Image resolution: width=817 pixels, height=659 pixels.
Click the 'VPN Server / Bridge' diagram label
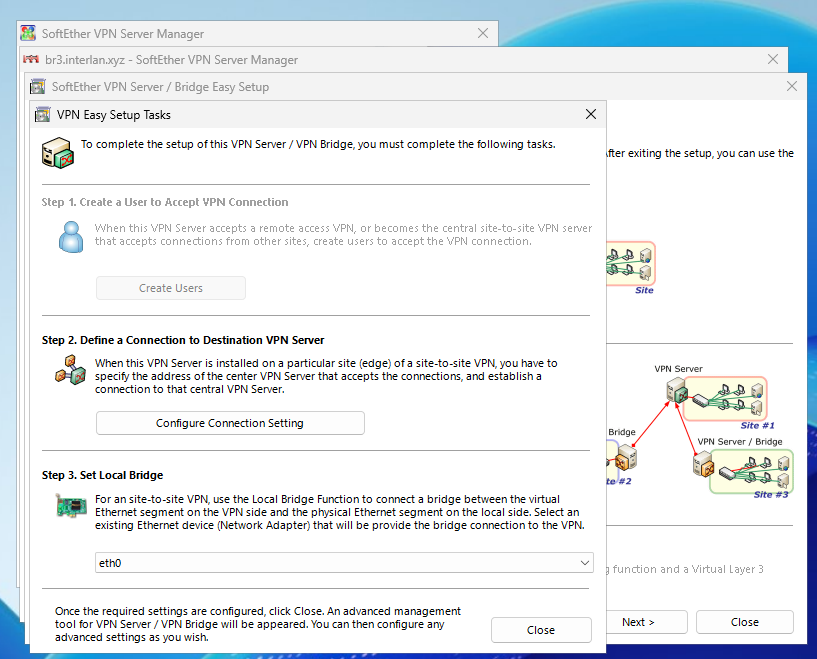pos(740,442)
